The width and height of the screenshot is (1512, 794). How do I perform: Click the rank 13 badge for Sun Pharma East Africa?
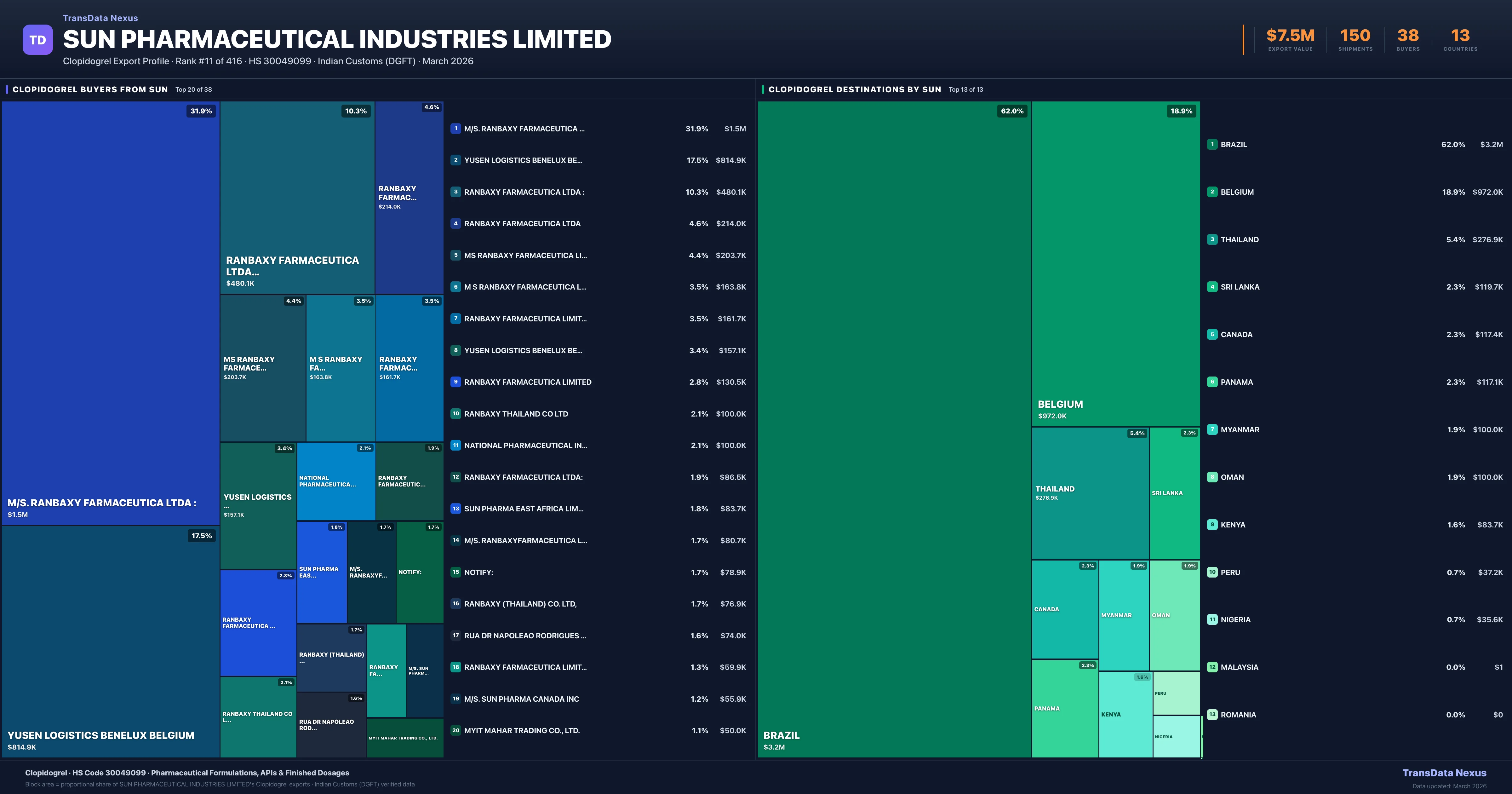[455, 509]
